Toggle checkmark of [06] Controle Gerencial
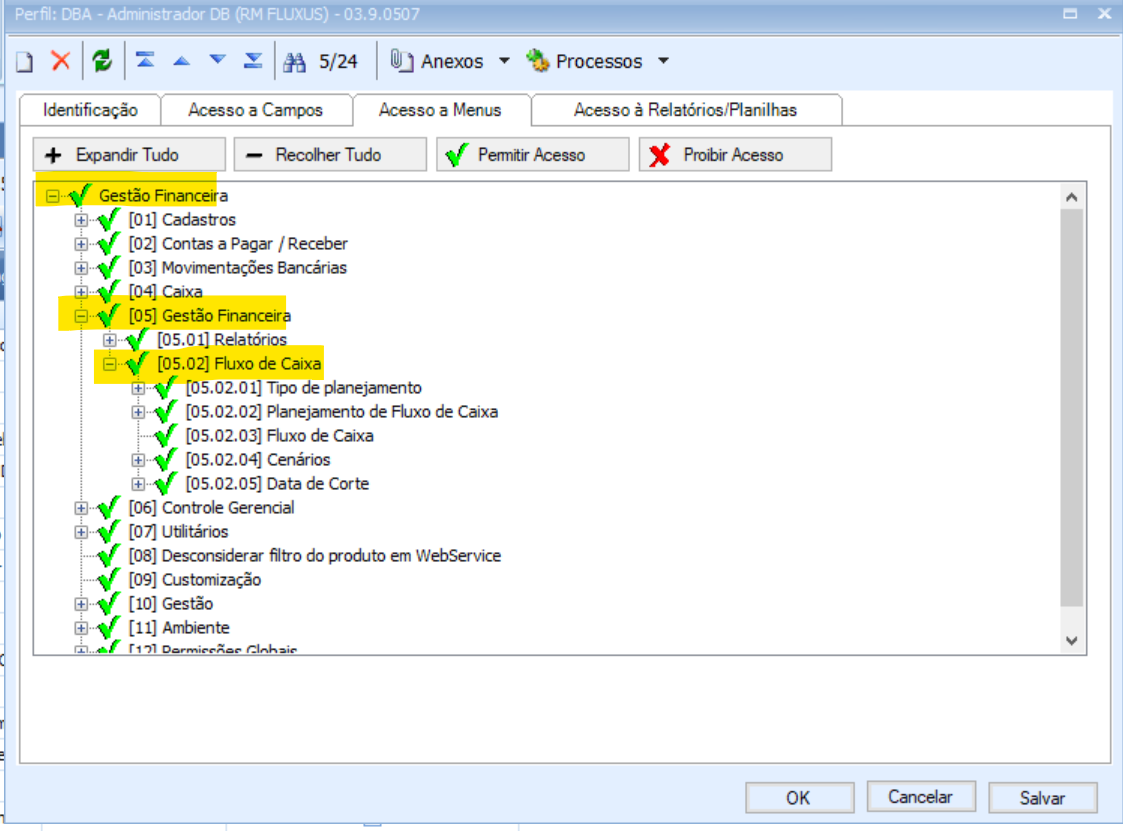This screenshot has width=1123, height=831. pyautogui.click(x=108, y=507)
